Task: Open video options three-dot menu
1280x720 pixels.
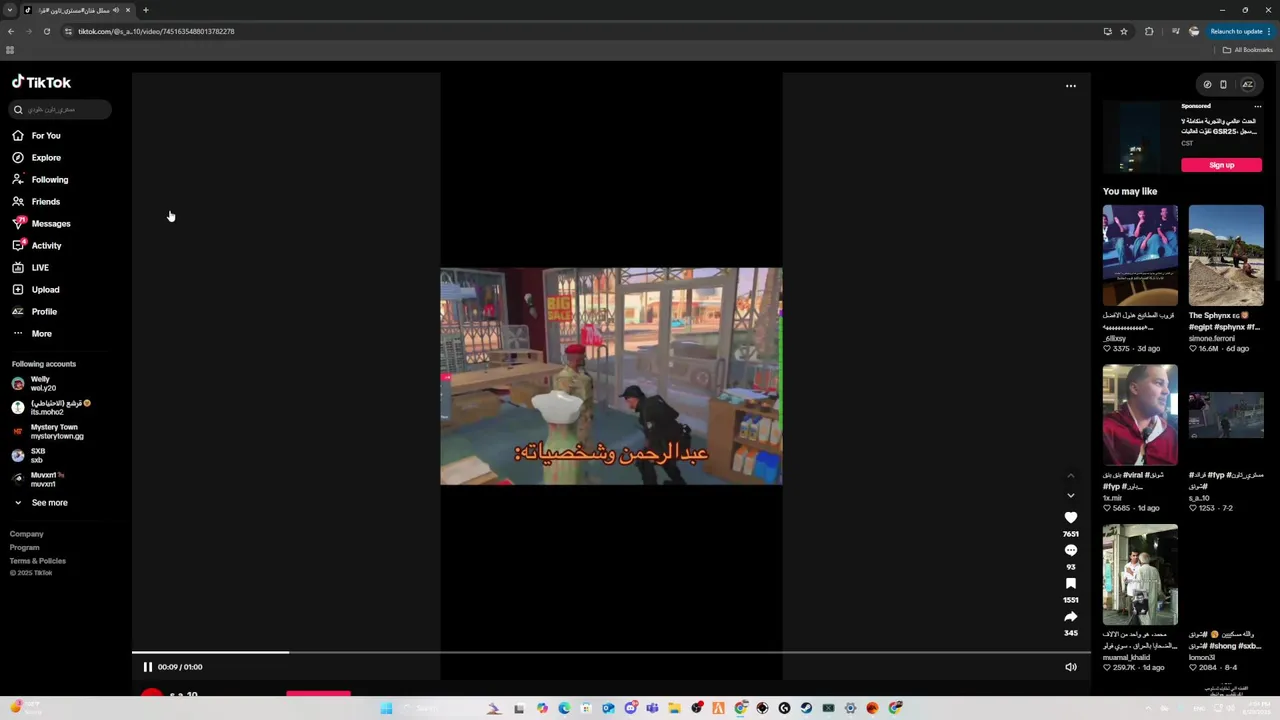Action: tap(1071, 86)
